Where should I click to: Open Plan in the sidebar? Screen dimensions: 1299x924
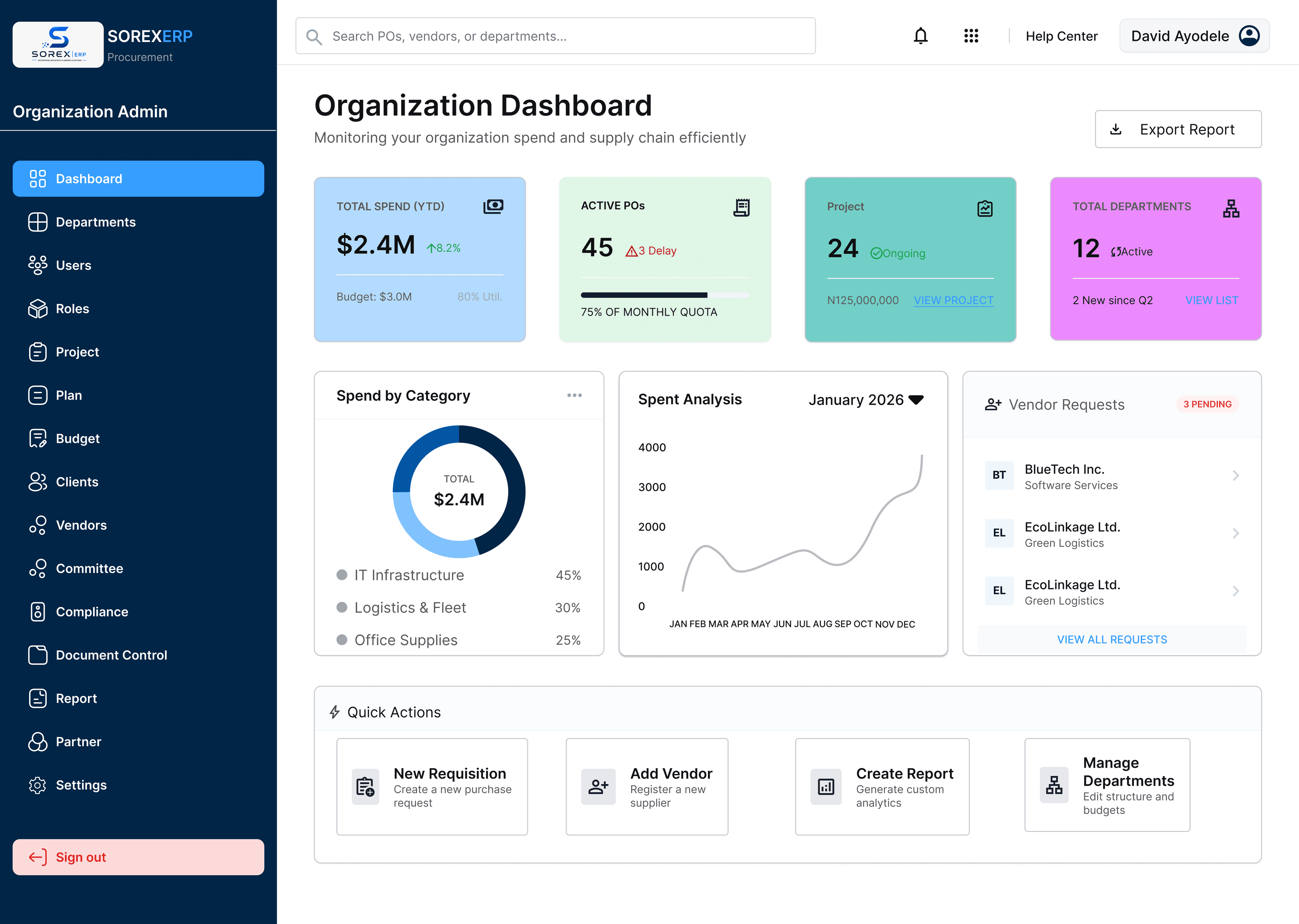point(138,395)
